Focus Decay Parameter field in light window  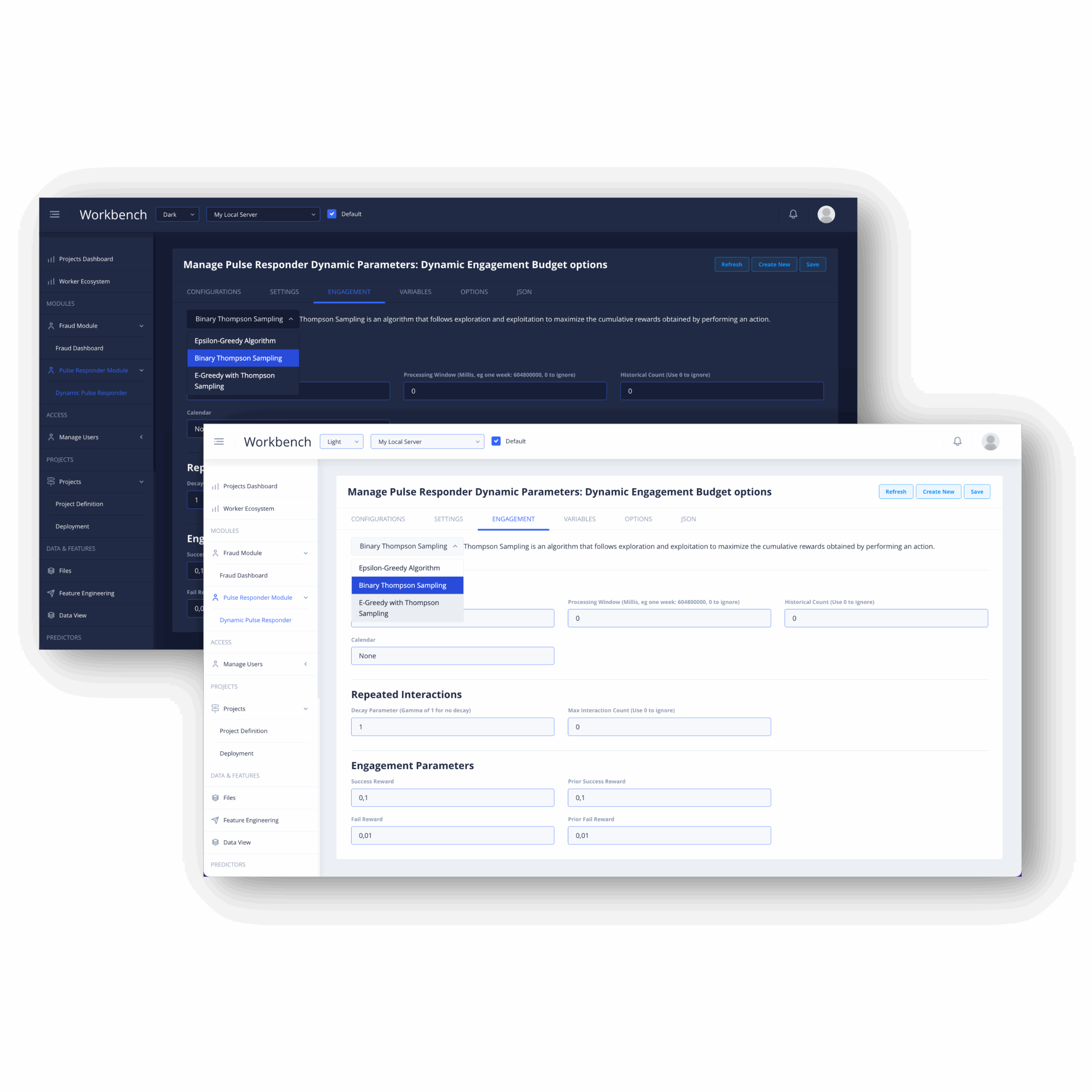click(x=452, y=726)
